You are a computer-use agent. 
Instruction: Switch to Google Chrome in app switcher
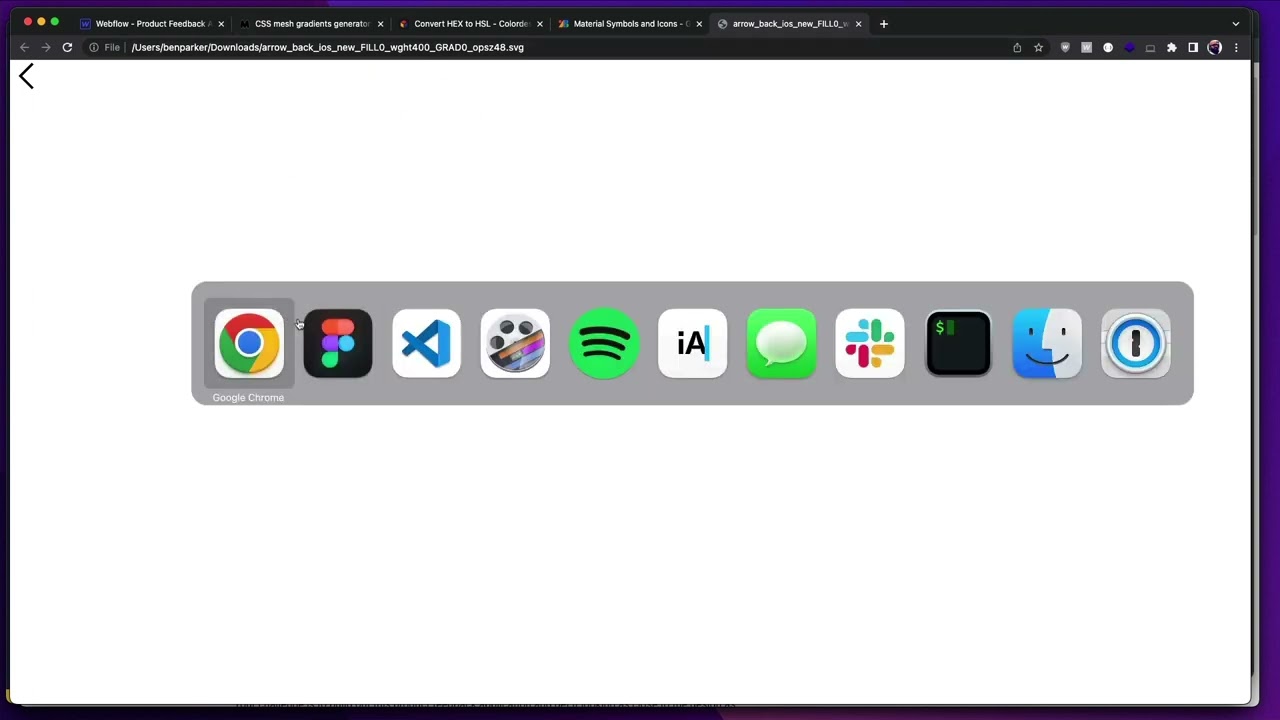click(249, 344)
